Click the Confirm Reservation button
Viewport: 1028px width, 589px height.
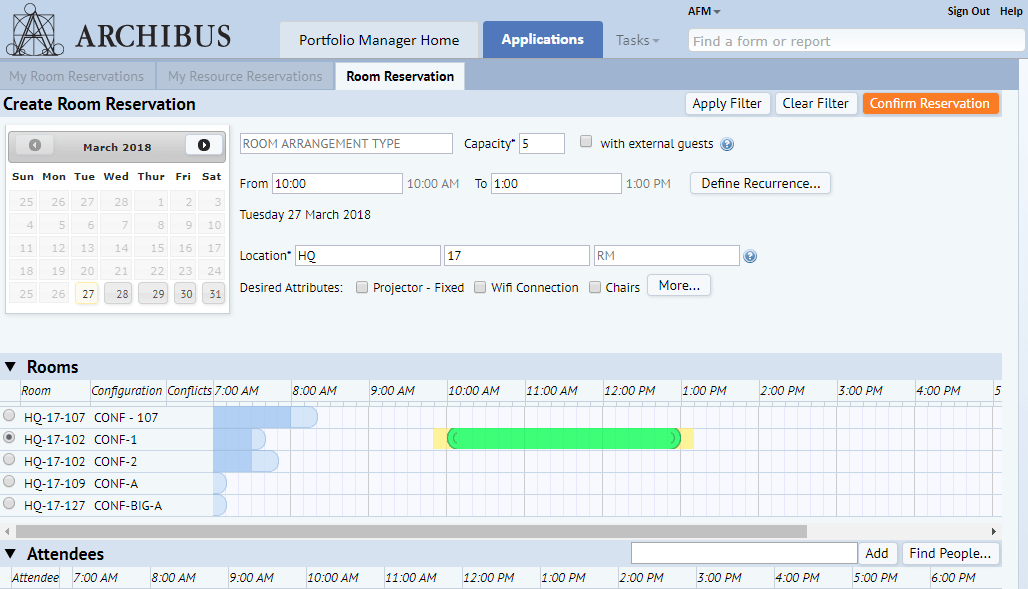coord(930,104)
